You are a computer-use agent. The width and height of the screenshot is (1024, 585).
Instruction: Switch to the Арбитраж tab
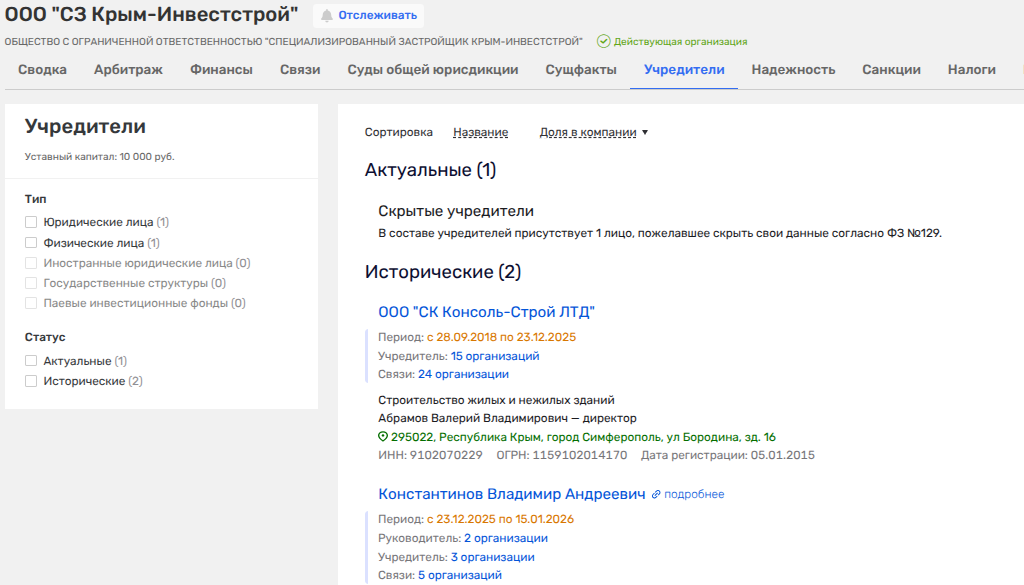coord(128,70)
